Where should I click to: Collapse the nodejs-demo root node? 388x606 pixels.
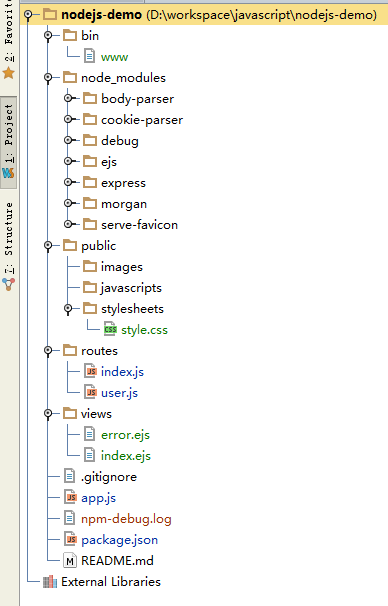(x=28, y=15)
